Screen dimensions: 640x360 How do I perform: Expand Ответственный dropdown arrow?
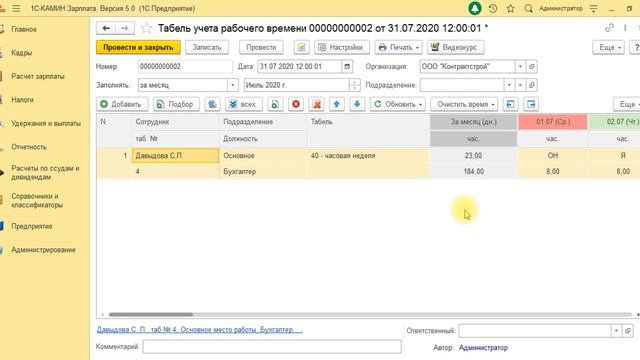[x=616, y=331]
